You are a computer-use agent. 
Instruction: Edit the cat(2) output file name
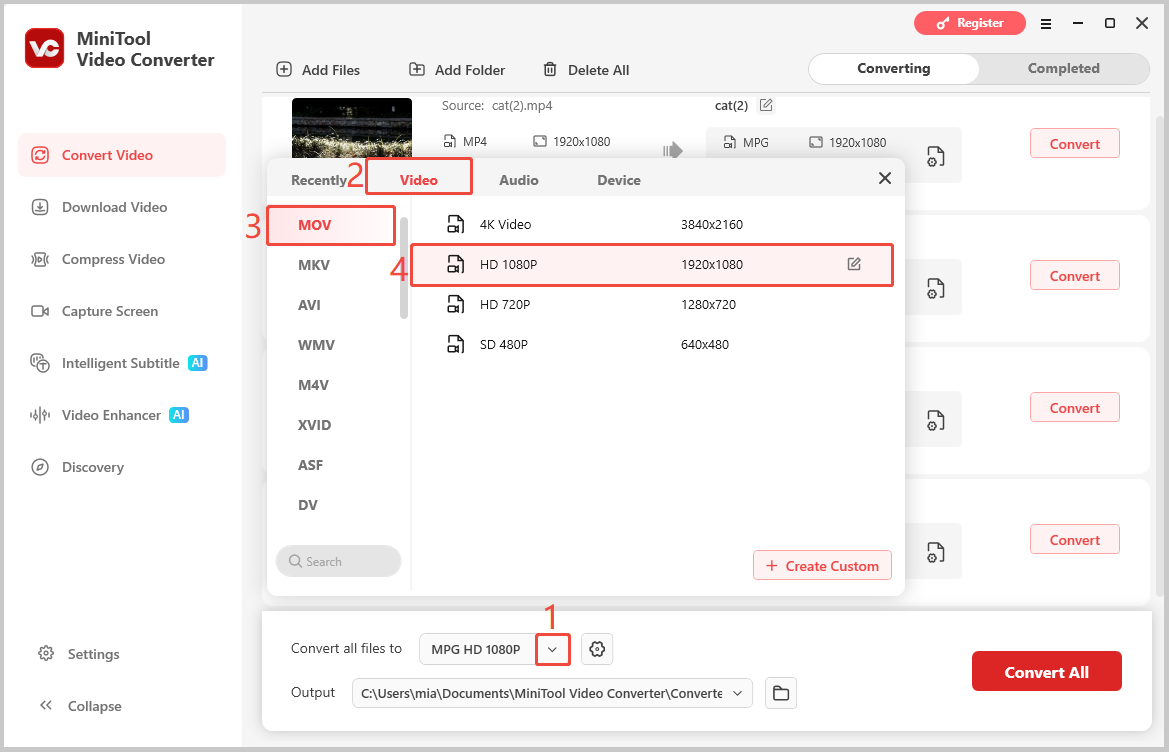click(766, 105)
